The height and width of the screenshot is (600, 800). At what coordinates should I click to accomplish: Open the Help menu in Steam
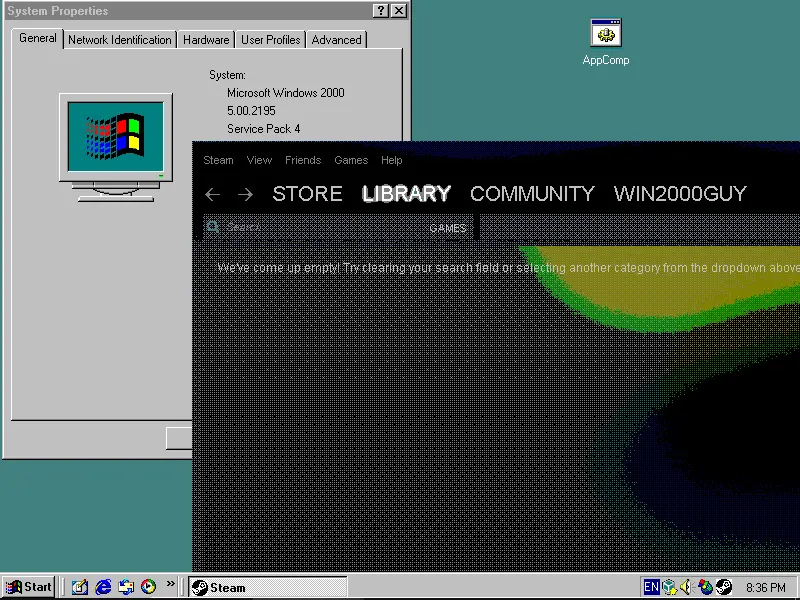(391, 160)
